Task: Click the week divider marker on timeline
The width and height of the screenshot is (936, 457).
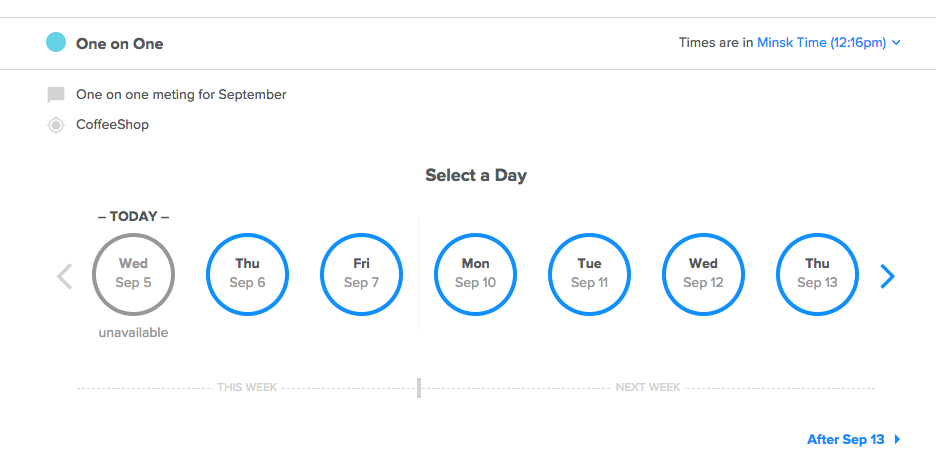Action: pos(419,387)
